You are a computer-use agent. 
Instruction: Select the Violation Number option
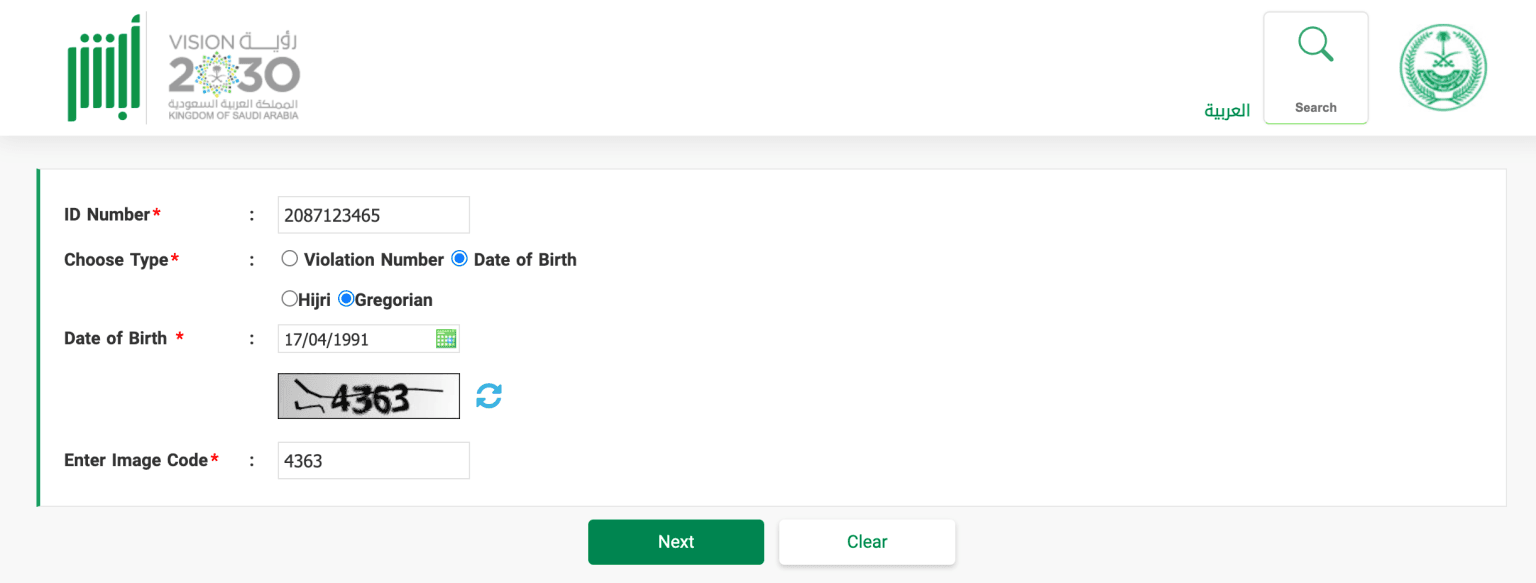[x=290, y=258]
